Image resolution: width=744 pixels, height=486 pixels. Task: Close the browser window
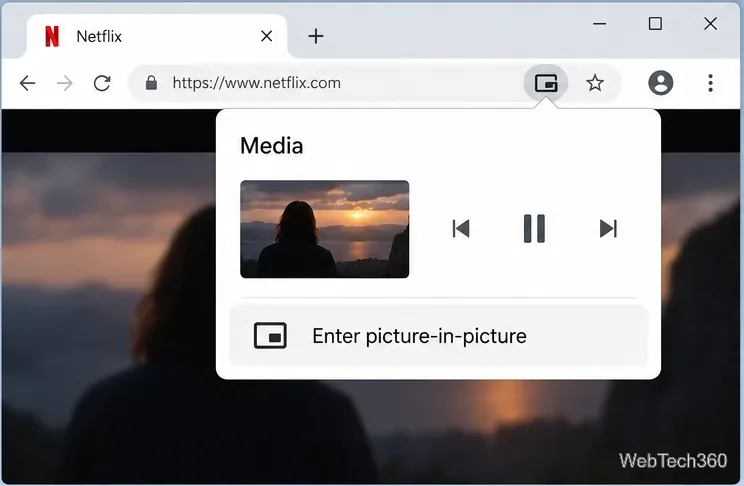[x=710, y=24]
